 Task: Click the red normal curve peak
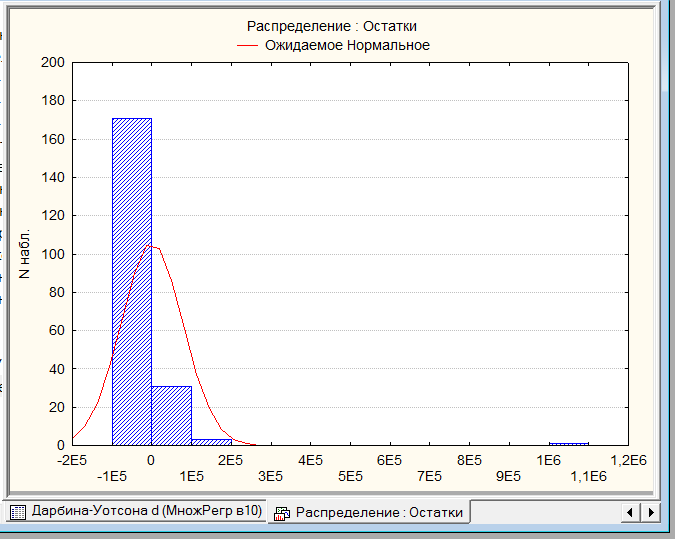coord(148,246)
